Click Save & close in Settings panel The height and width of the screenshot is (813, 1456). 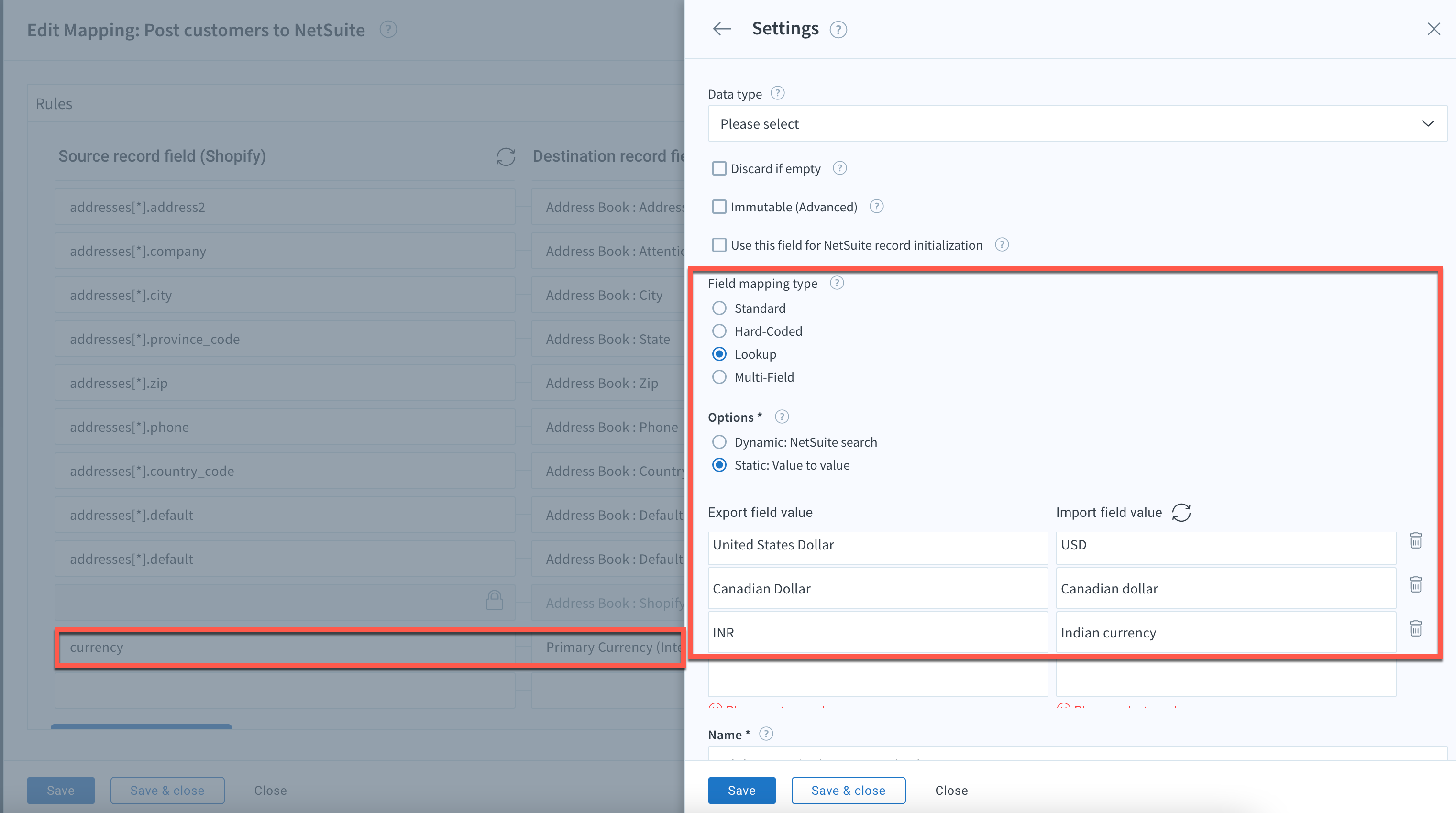(x=848, y=791)
